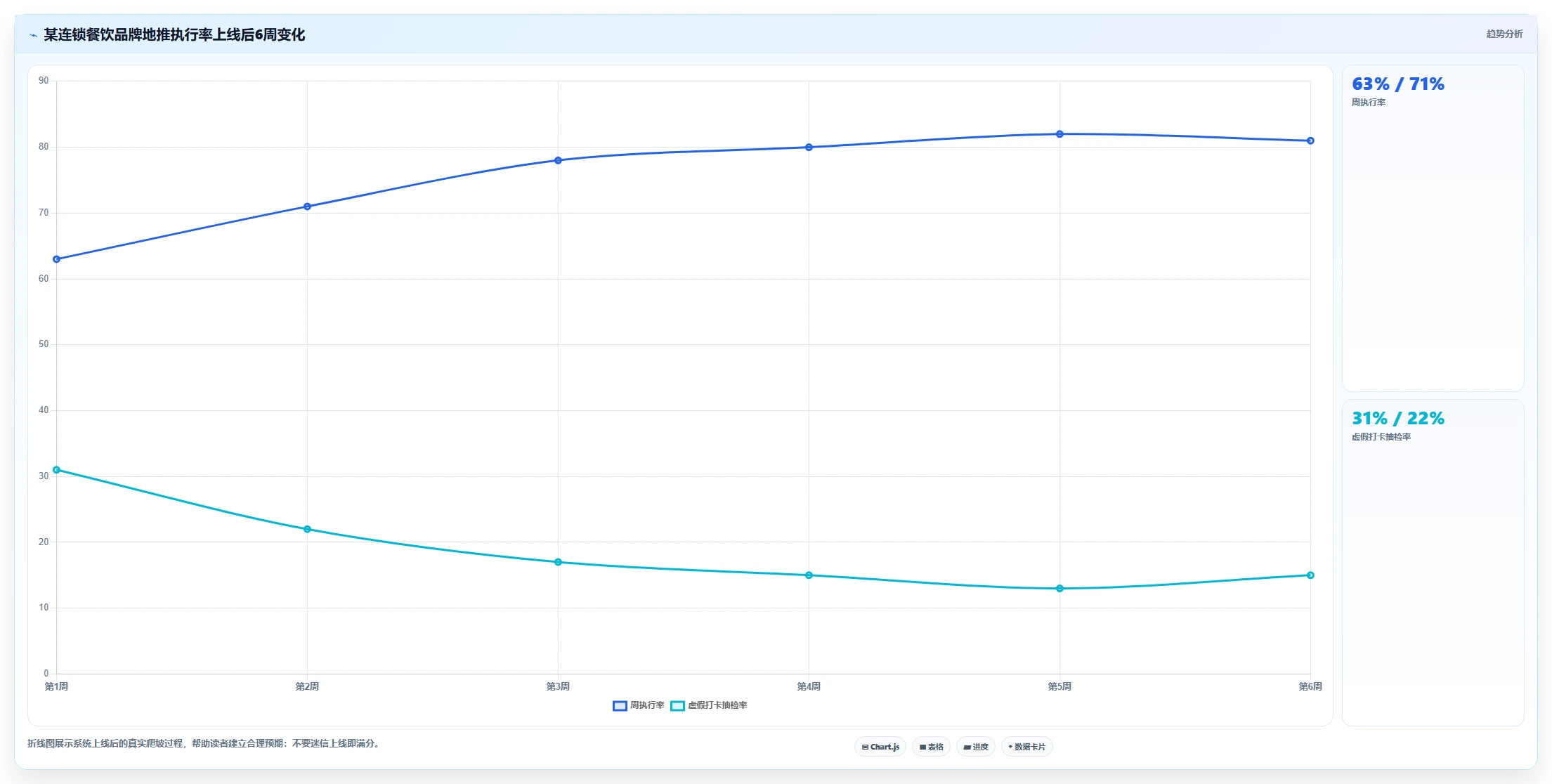
Task: Click the y-axis value 20
Action: point(44,542)
